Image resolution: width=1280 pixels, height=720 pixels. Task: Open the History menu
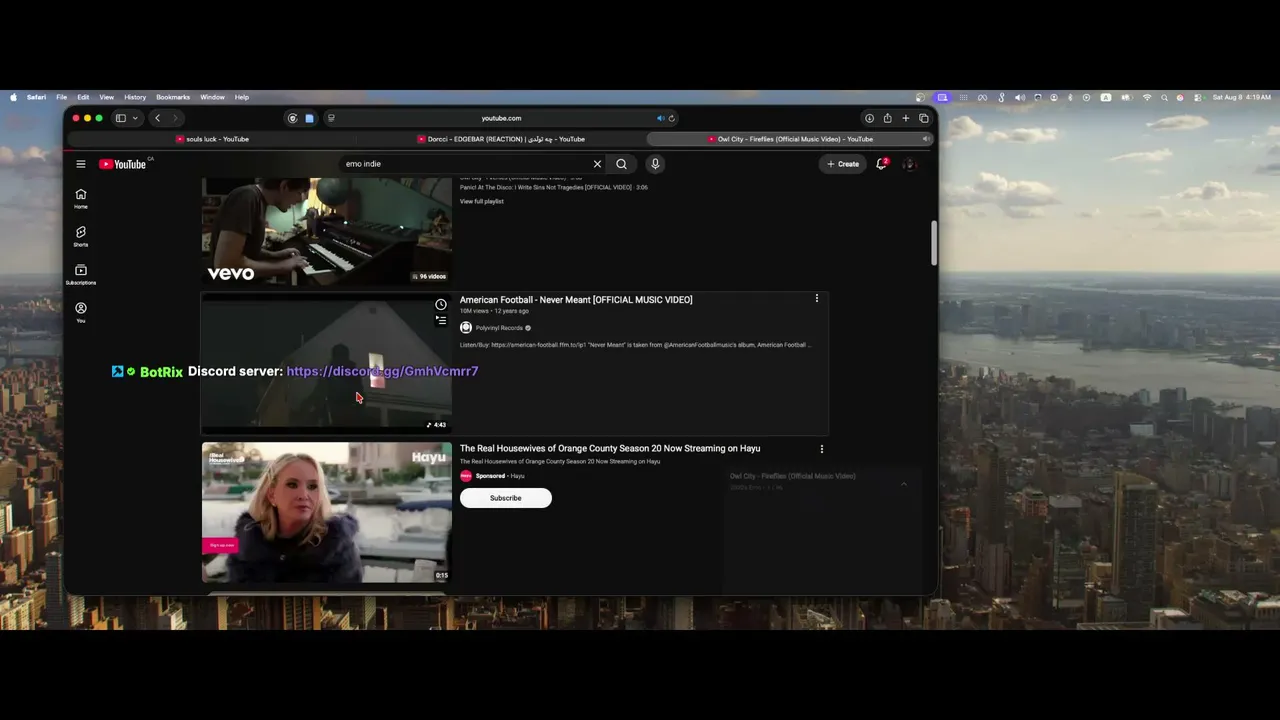(x=135, y=97)
